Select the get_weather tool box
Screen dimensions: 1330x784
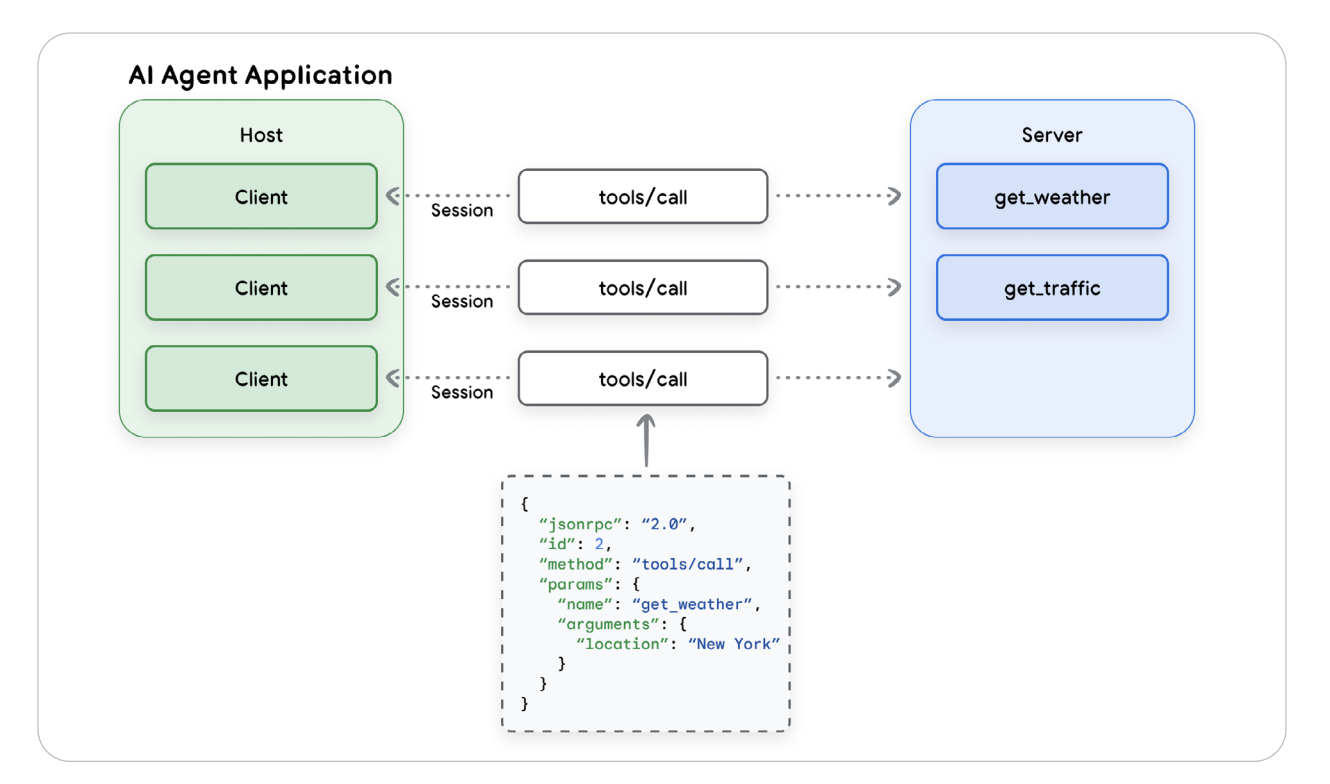click(1052, 196)
